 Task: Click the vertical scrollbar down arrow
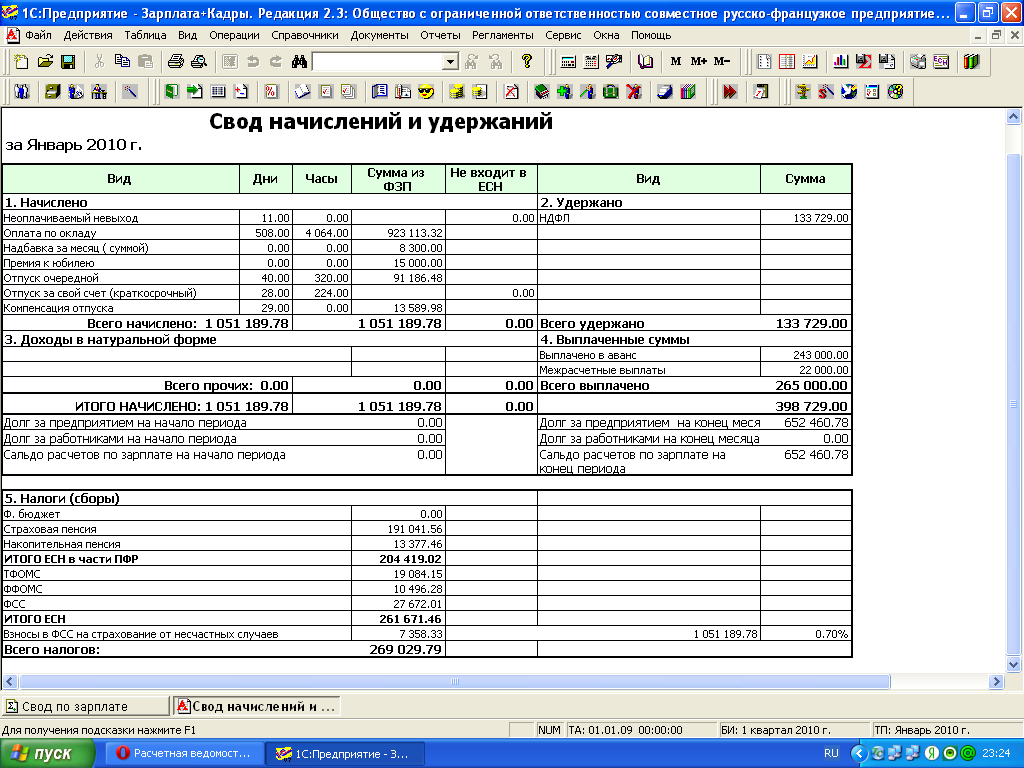click(x=1013, y=665)
